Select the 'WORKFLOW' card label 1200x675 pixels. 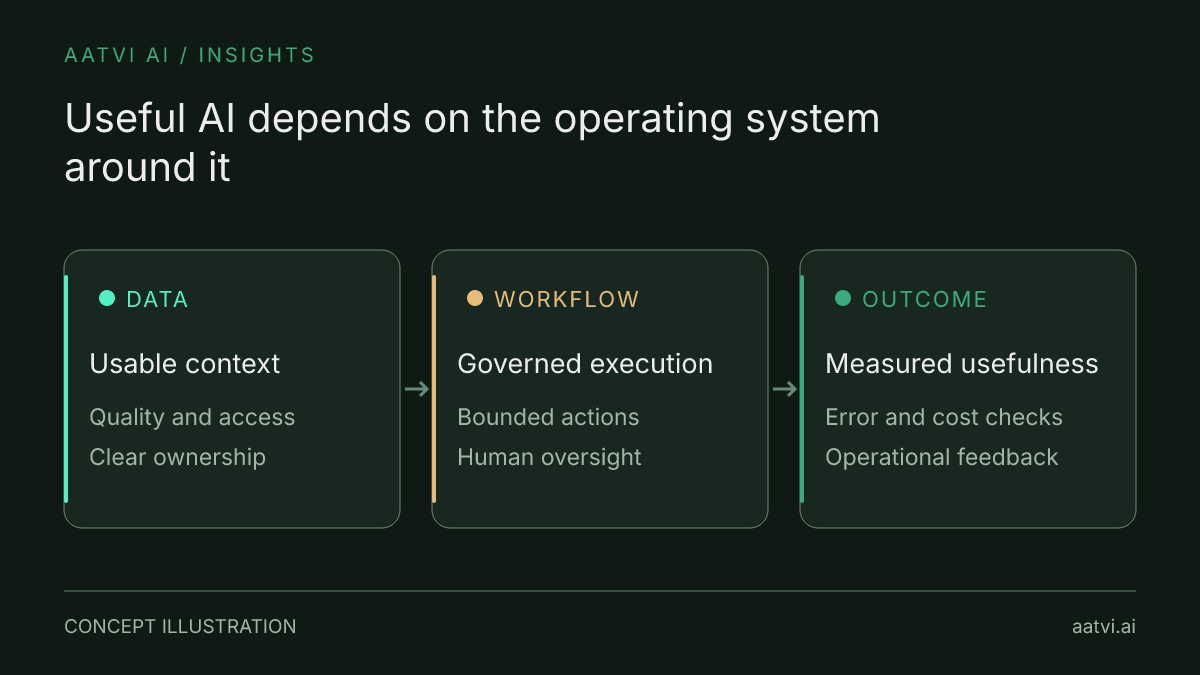(566, 299)
